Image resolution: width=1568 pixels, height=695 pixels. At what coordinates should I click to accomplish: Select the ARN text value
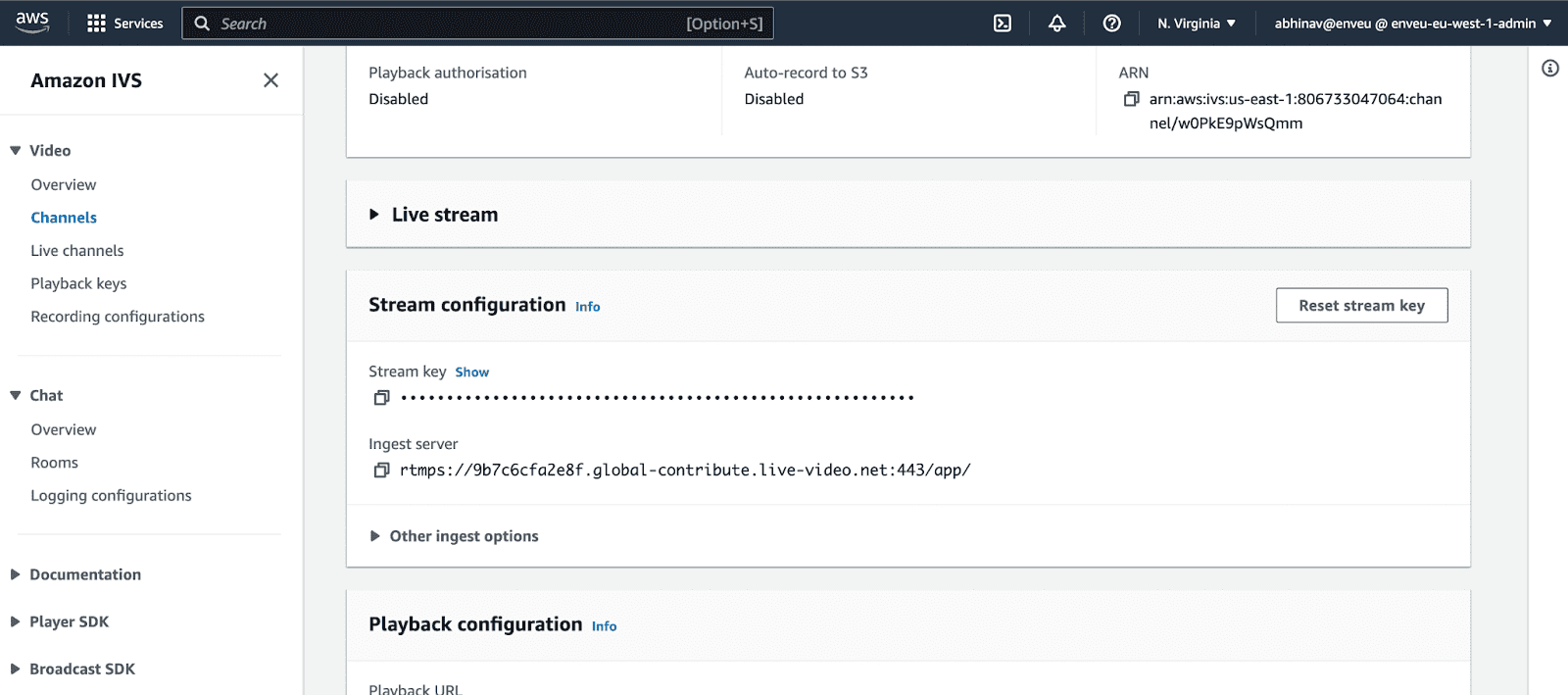1296,111
